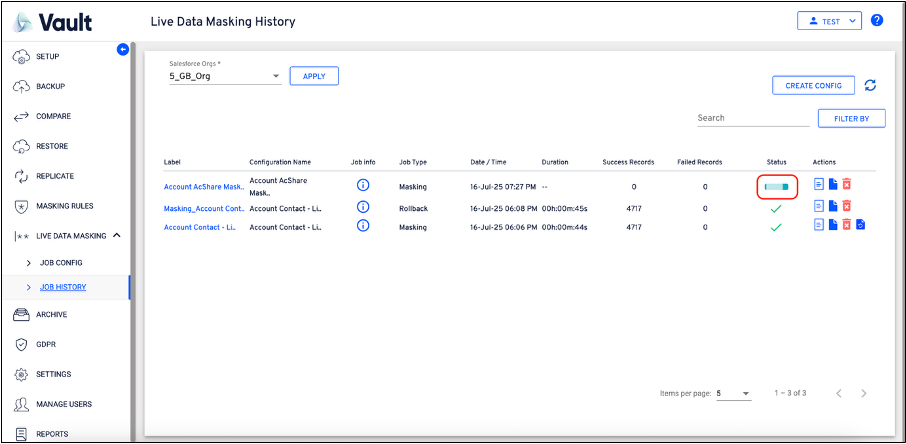906x444 pixels.
Task: Click the Filter By button
Action: click(x=850, y=118)
